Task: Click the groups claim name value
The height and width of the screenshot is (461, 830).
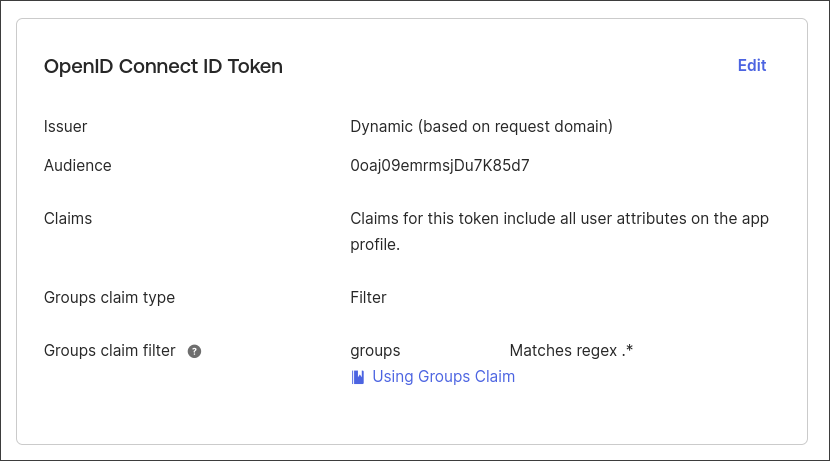Action: (375, 351)
